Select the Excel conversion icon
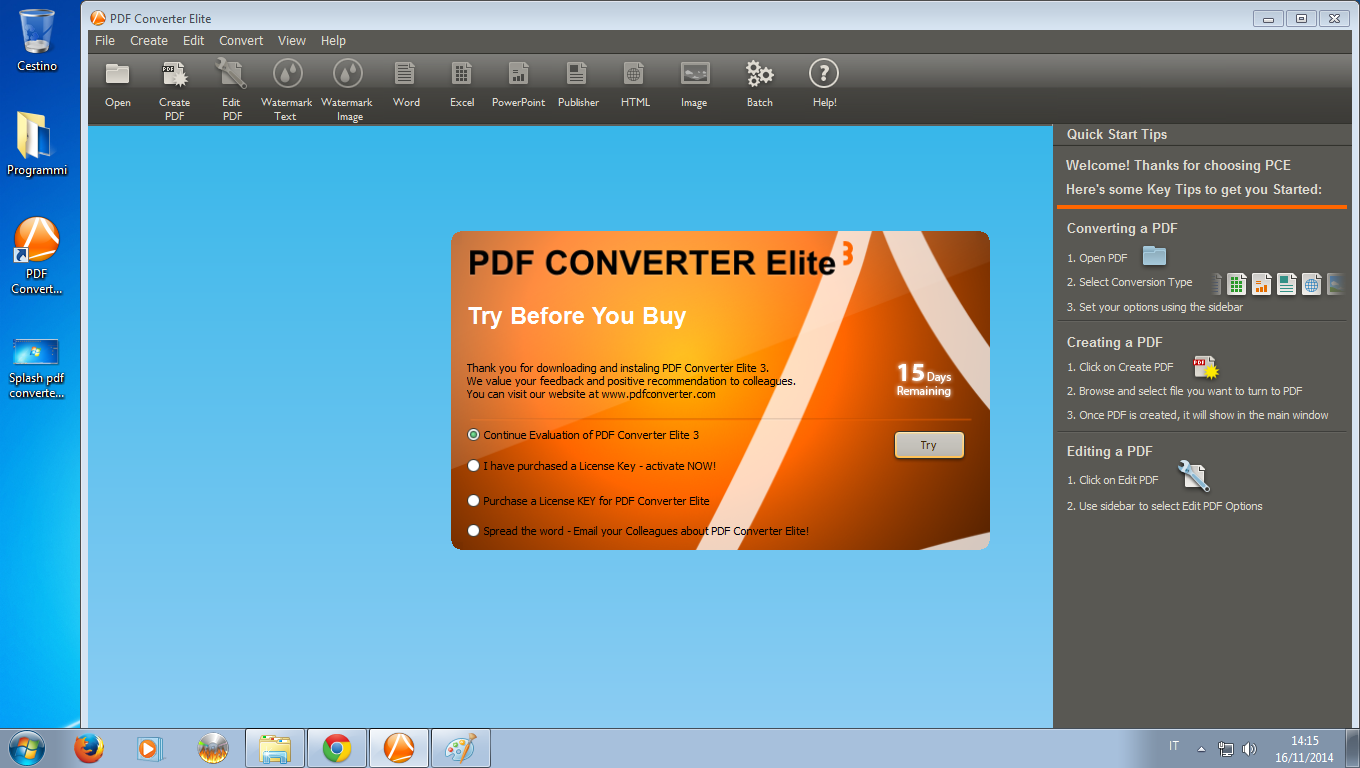This screenshot has width=1360, height=768. 461,75
